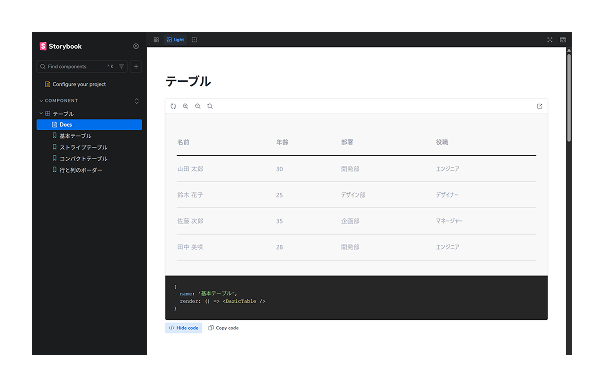The height and width of the screenshot is (387, 604).
Task: Zoom in the story preview
Action: coord(185,106)
